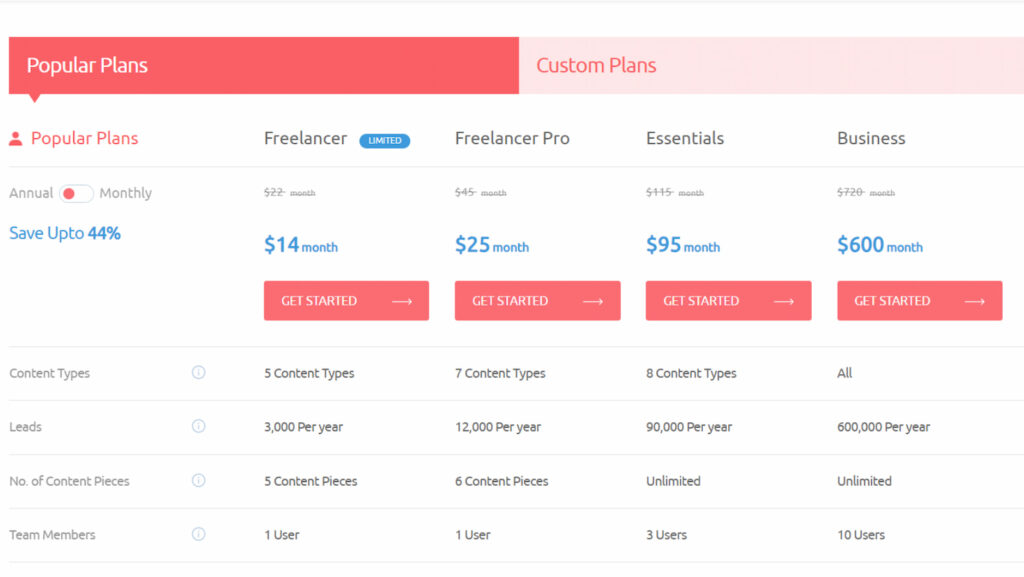The image size is (1024, 577).
Task: Click the LIMITED badge on Freelancer plan
Action: (x=384, y=140)
